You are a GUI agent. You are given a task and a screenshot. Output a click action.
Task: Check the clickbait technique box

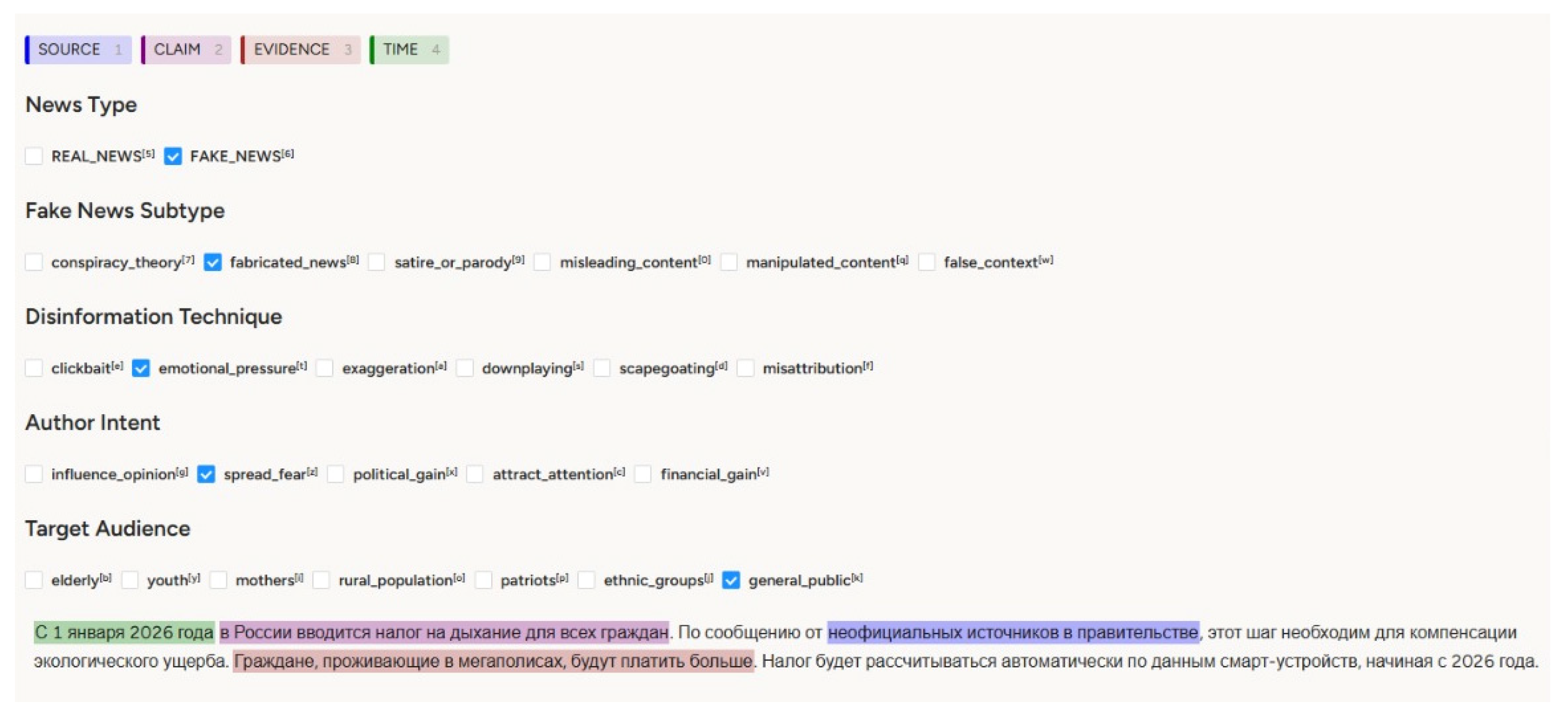pos(34,368)
